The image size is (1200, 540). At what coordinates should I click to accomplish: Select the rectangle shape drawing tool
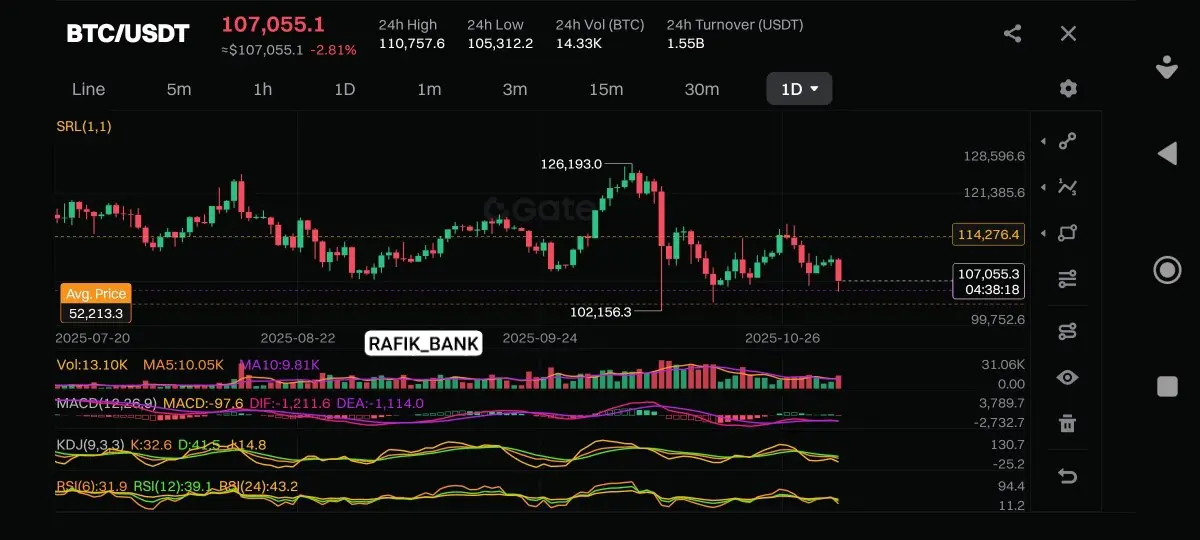(x=1068, y=233)
